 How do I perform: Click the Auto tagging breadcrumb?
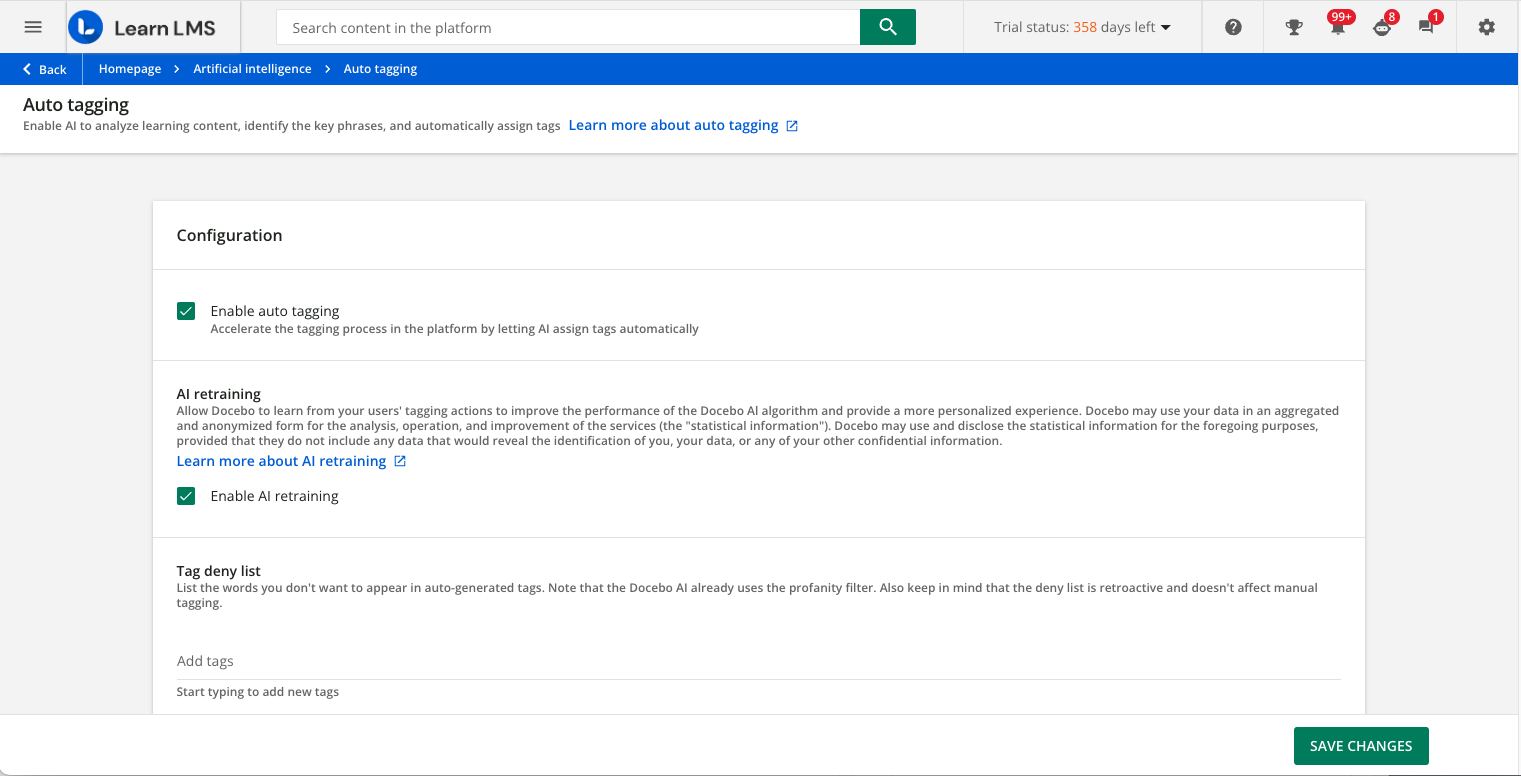coord(380,69)
